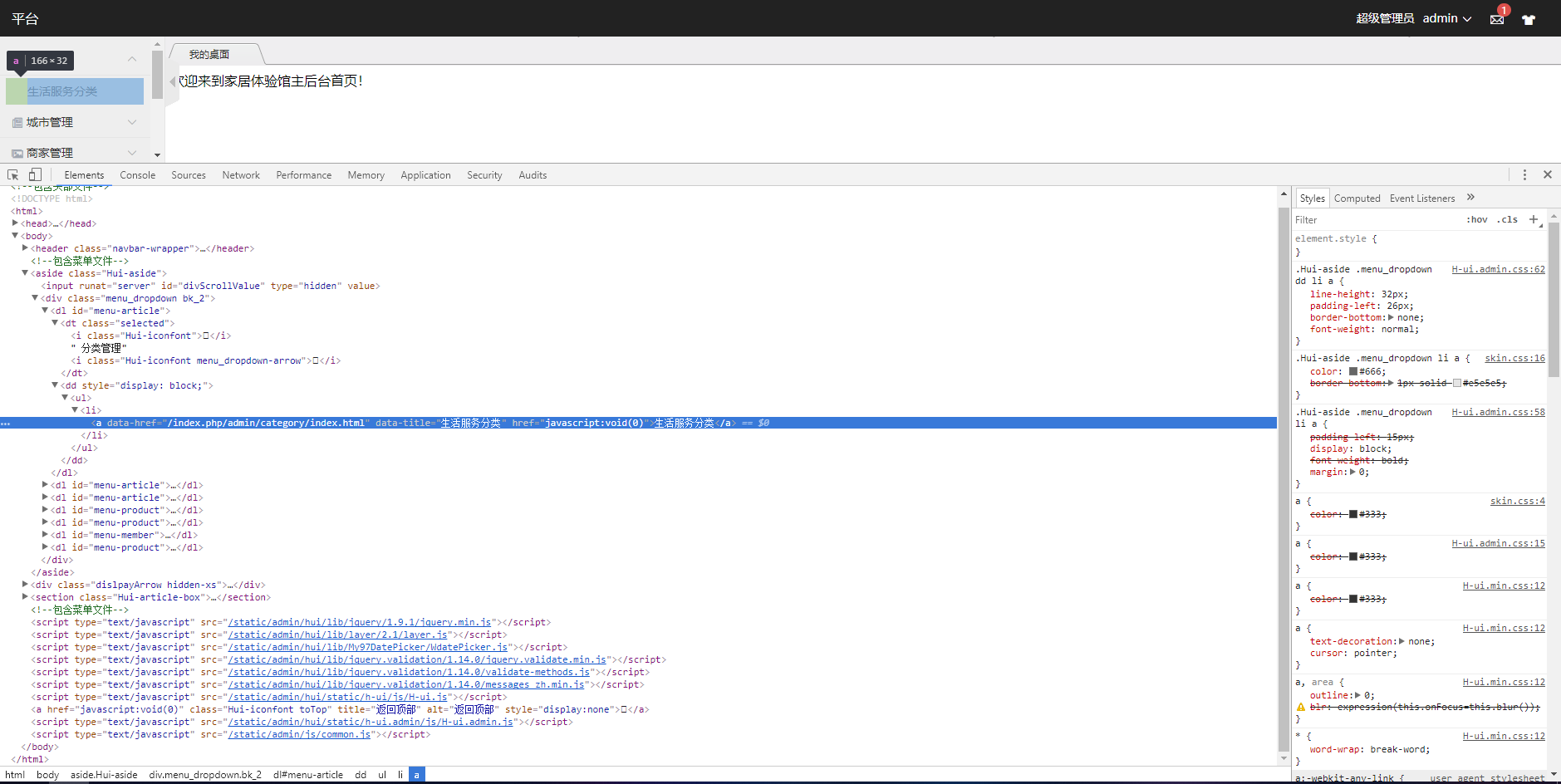This screenshot has width=1561, height=784.
Task: Expand the outline shorthand property arrow
Action: (1357, 695)
